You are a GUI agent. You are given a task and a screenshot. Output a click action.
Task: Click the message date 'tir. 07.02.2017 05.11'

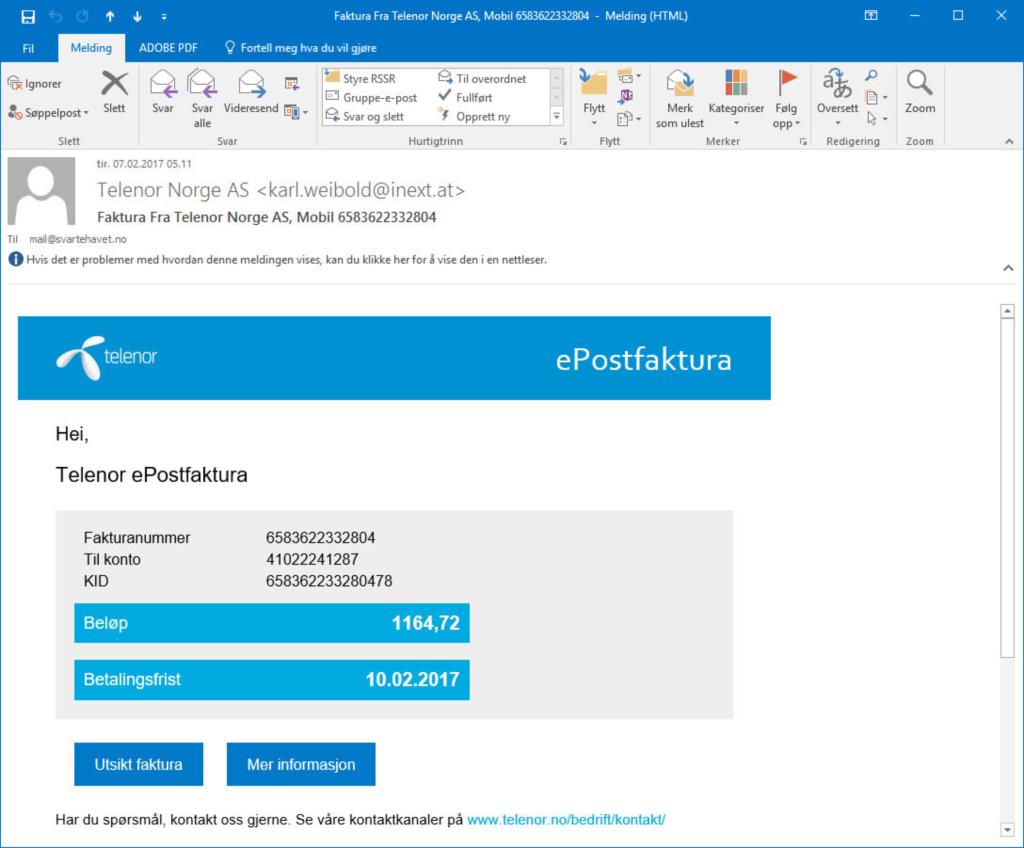tap(144, 164)
